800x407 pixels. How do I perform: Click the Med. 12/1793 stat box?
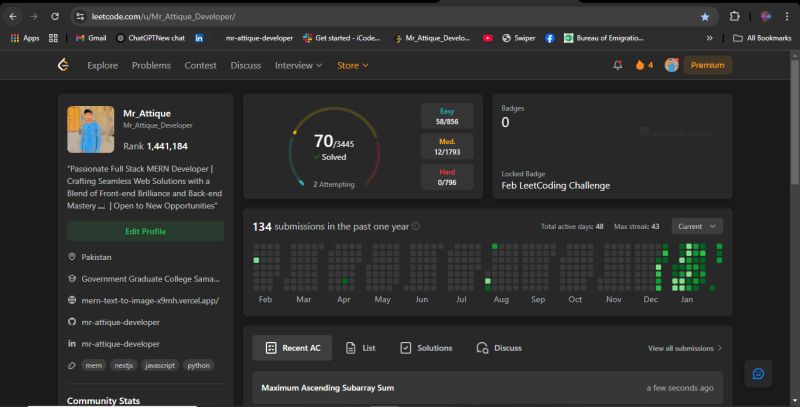(447, 146)
